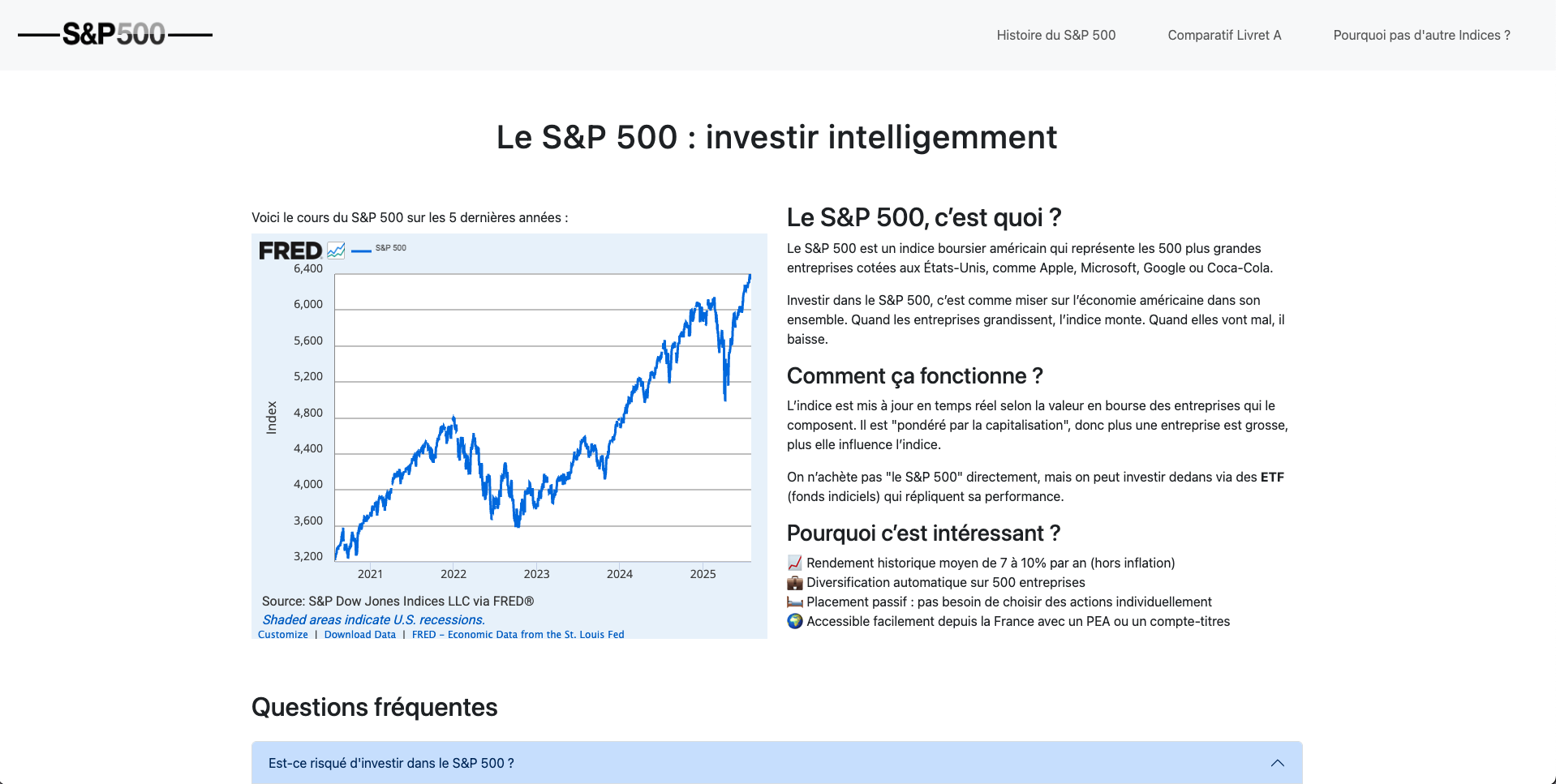Collapse the FAQ chevron arrow
Image resolution: width=1556 pixels, height=784 pixels.
1277,763
